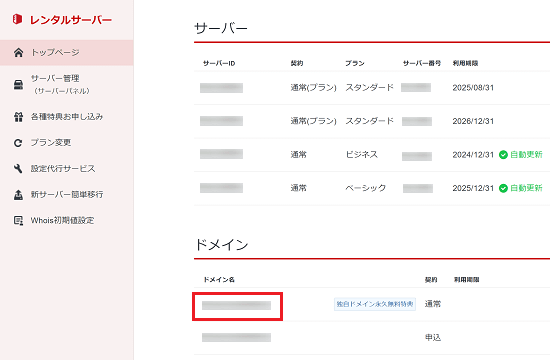Click green check icon on 2025/12/31 row
This screenshot has width=550, height=360.
[x=503, y=188]
